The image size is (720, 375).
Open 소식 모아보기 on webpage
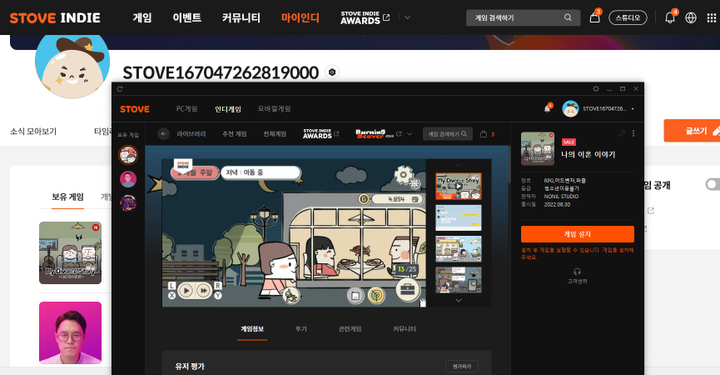(x=34, y=131)
